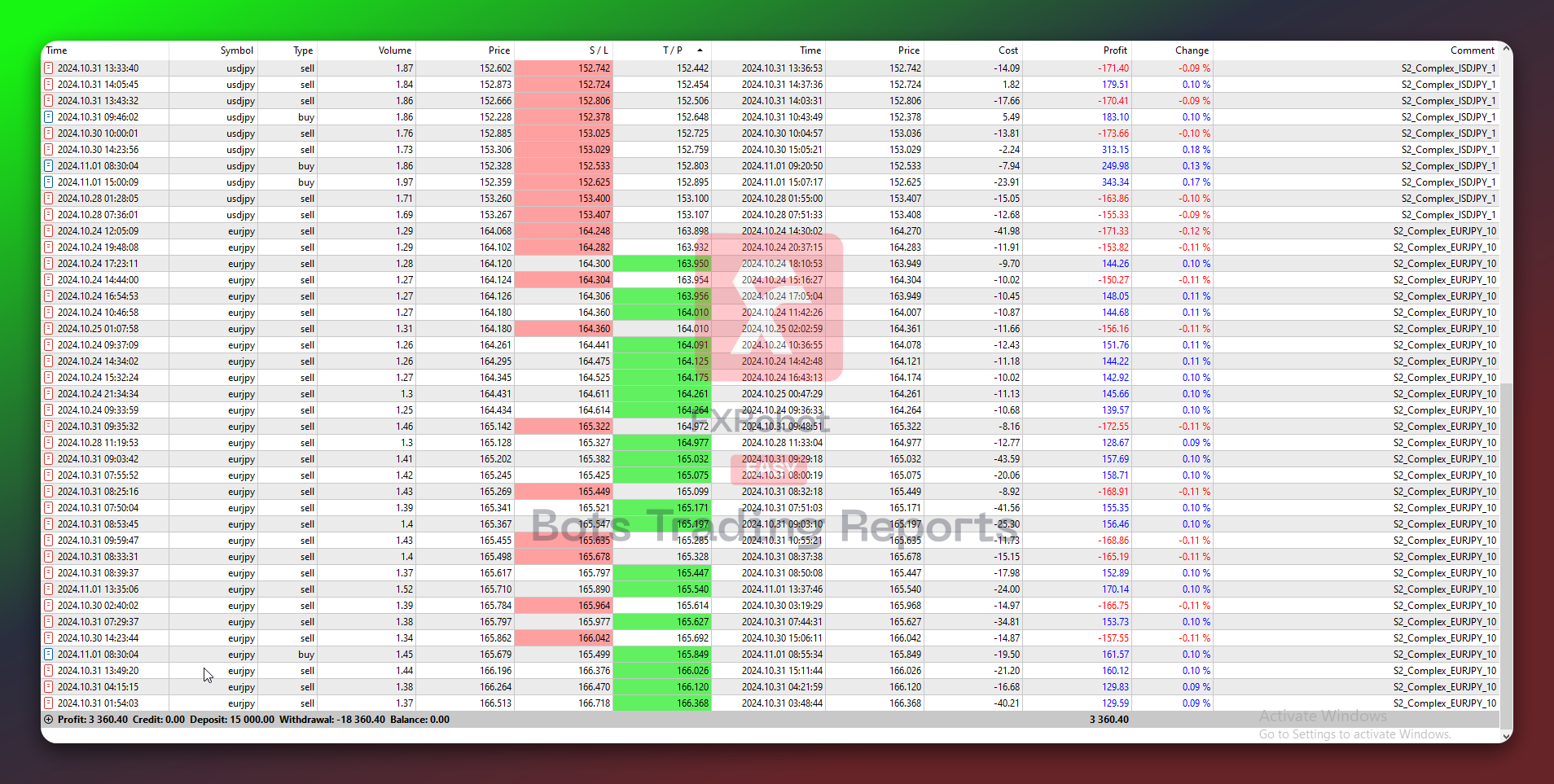
Task: Select the change value 0.17 %
Action: pos(1196,182)
